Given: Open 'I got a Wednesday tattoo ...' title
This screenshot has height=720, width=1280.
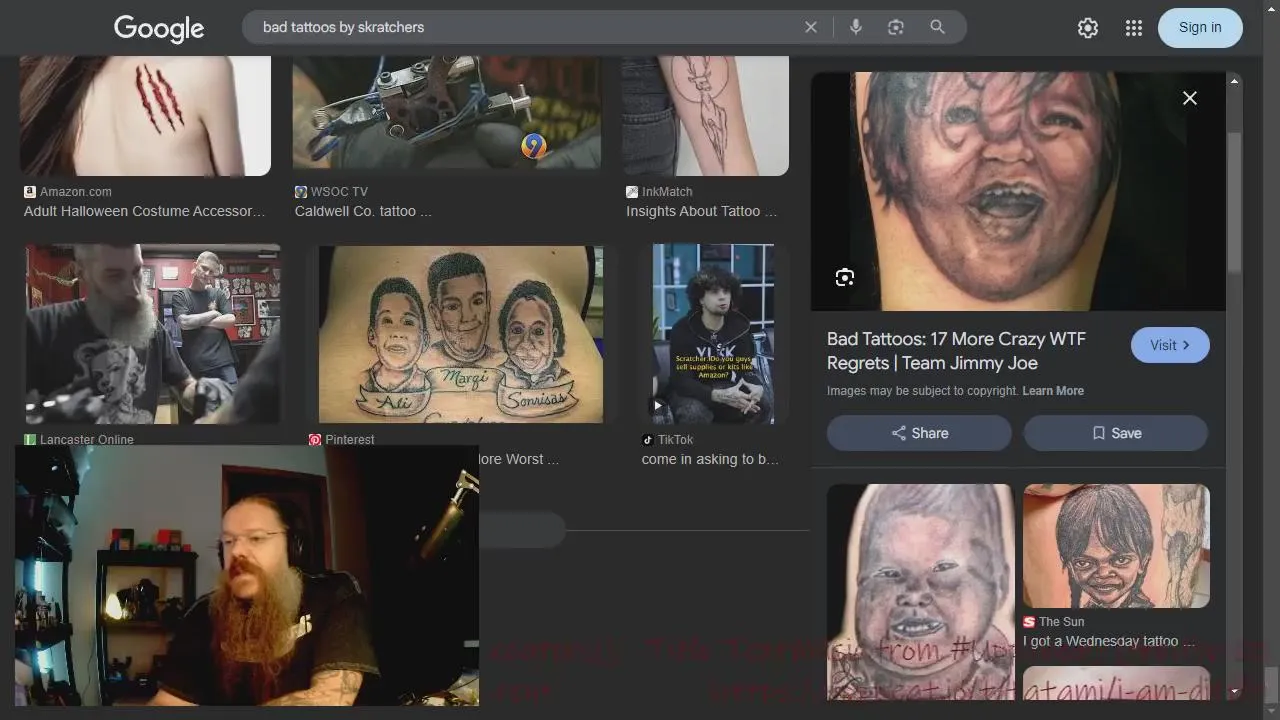Looking at the screenshot, I should (x=1108, y=641).
